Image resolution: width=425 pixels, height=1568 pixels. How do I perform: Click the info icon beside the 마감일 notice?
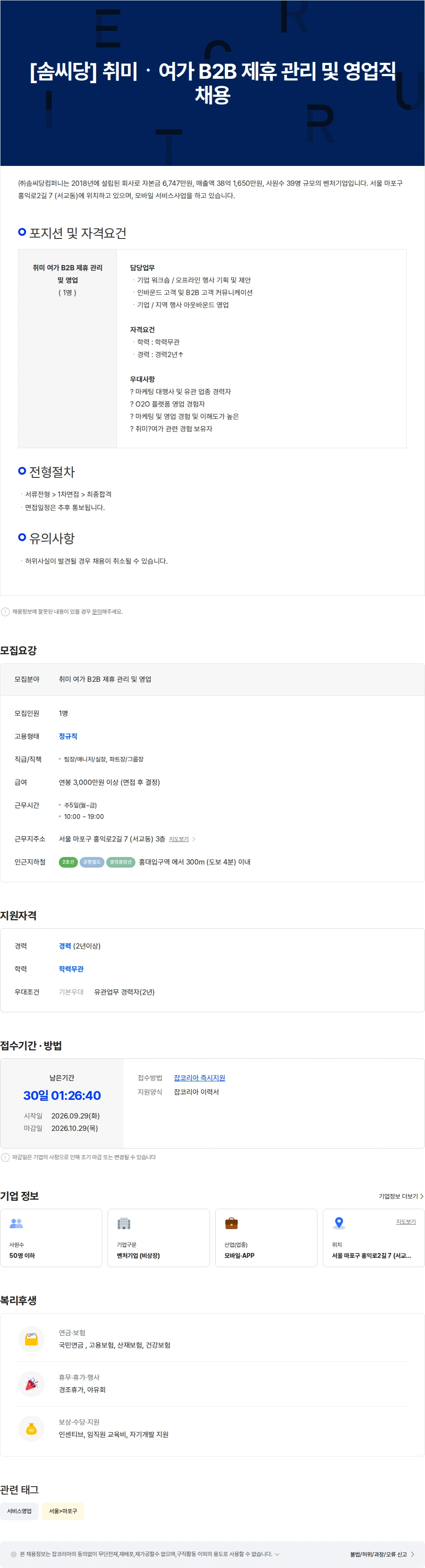pyautogui.click(x=5, y=1157)
